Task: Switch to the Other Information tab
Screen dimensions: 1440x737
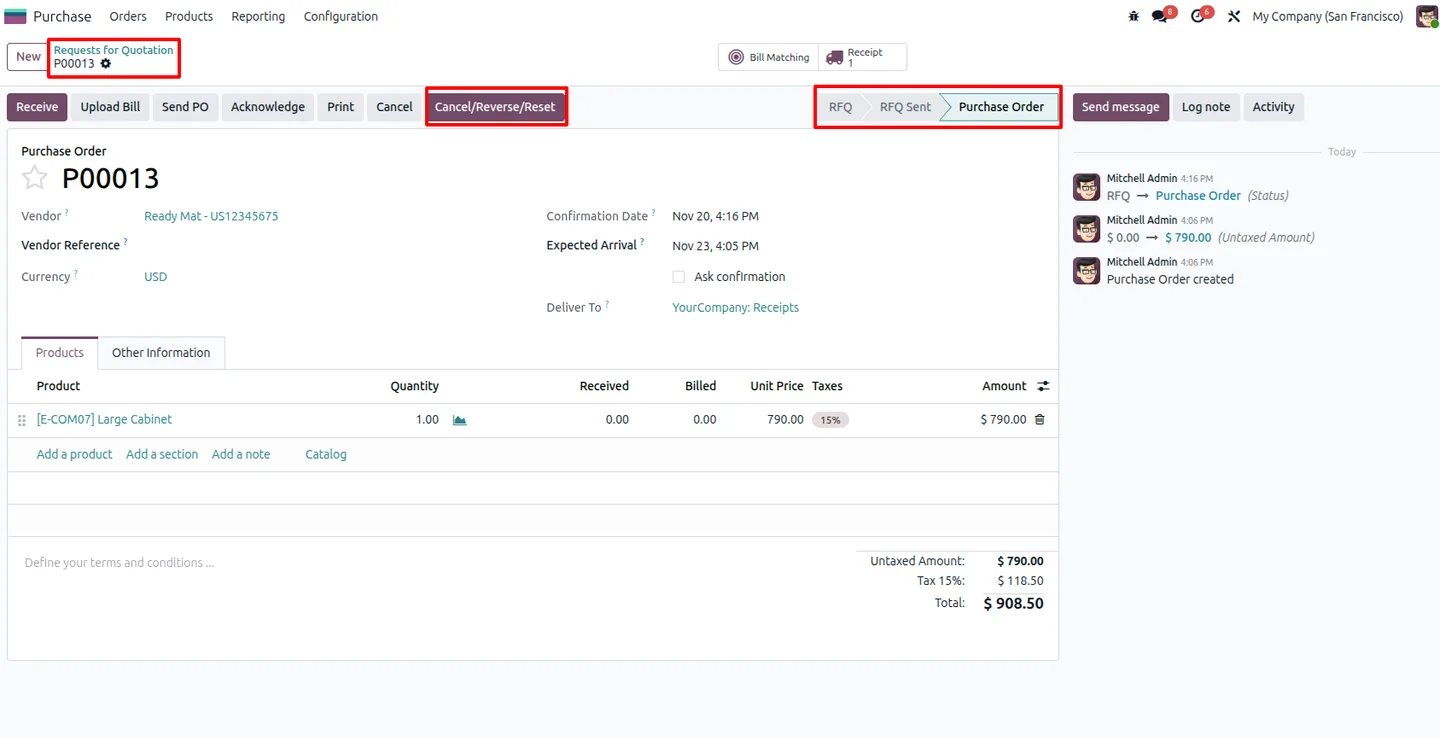Action: (161, 353)
